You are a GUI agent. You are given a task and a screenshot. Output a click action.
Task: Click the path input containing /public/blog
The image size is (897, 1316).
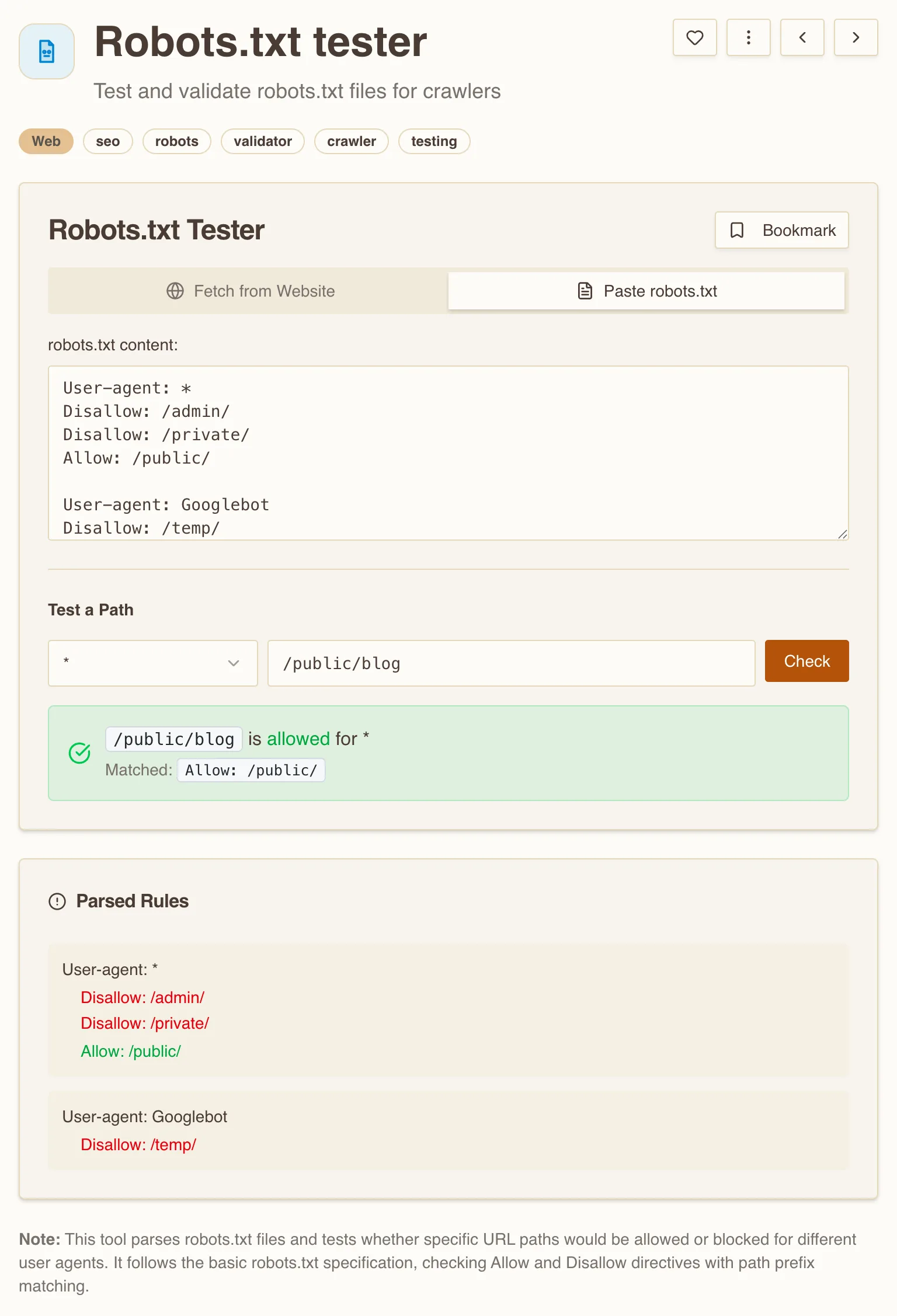[x=511, y=663]
